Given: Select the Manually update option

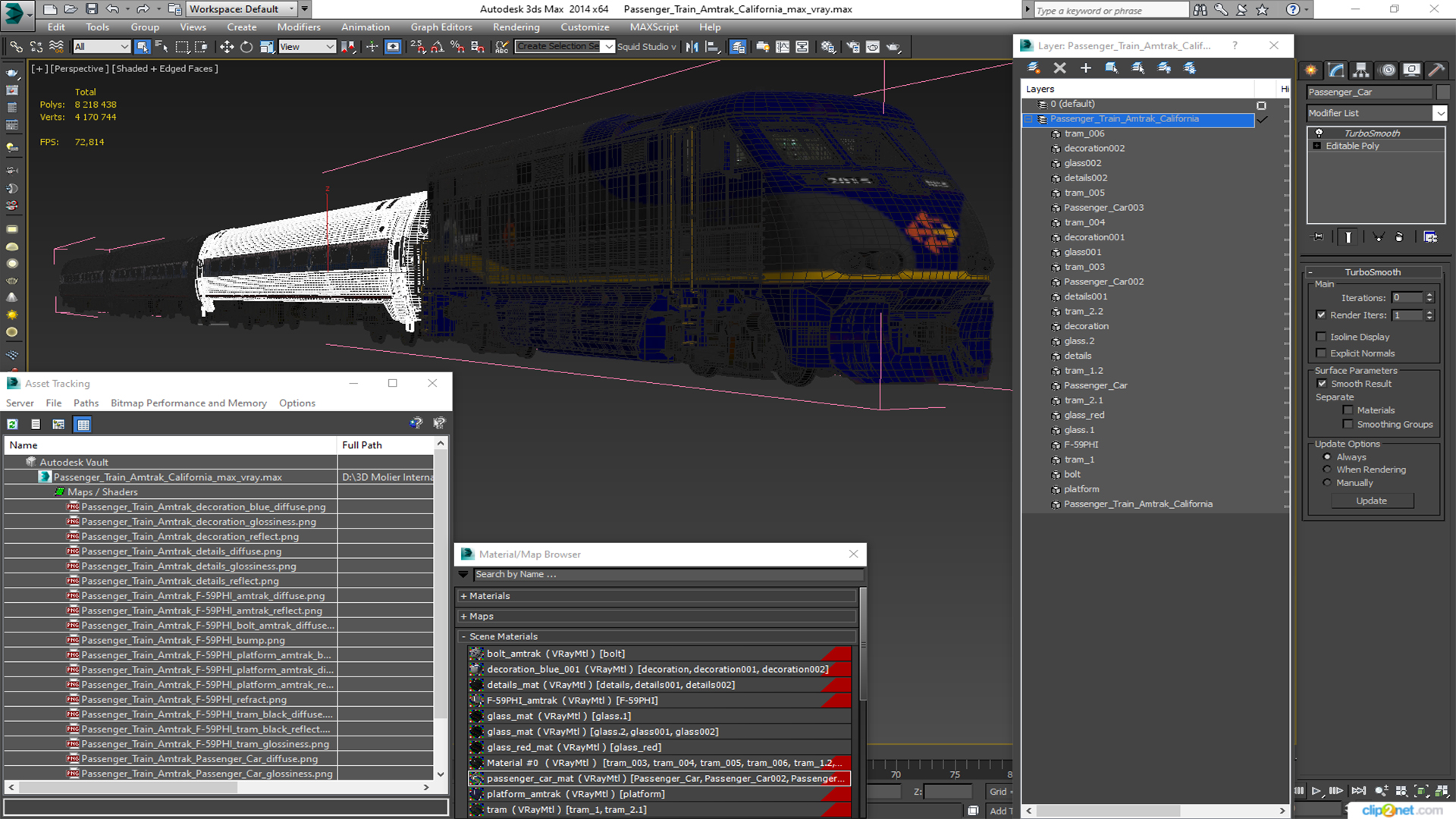Looking at the screenshot, I should coord(1327,483).
